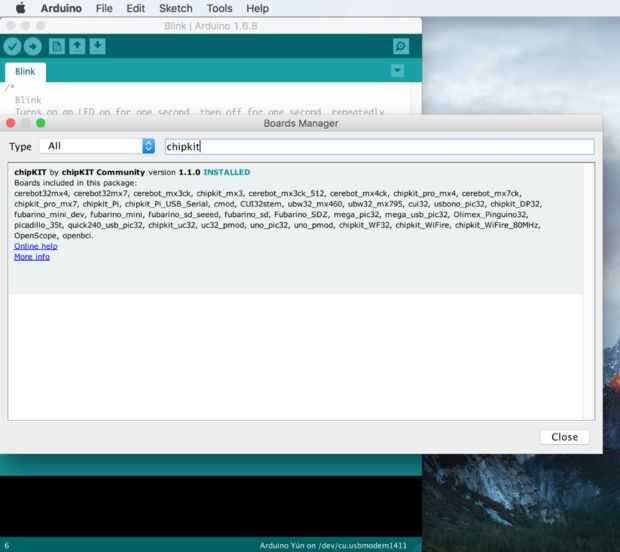Click the chipkit search field
The width and height of the screenshot is (620, 552).
[380, 147]
